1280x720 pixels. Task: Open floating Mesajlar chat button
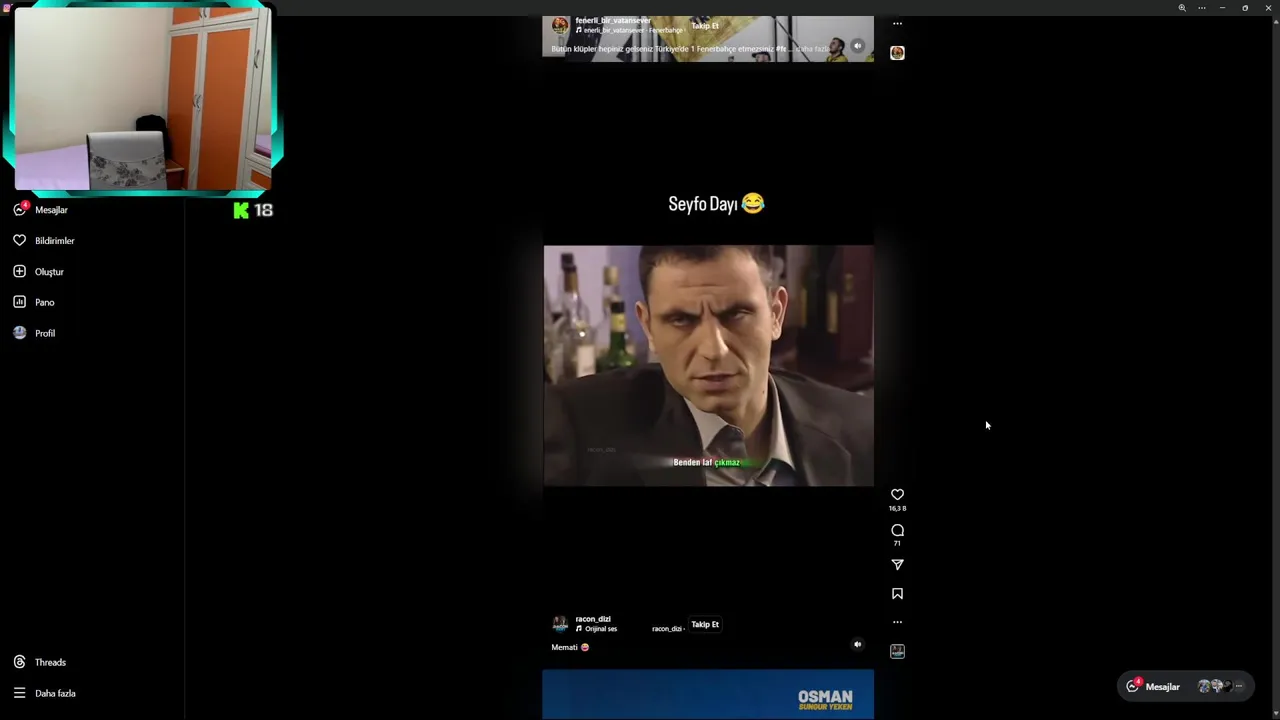[x=1184, y=686]
